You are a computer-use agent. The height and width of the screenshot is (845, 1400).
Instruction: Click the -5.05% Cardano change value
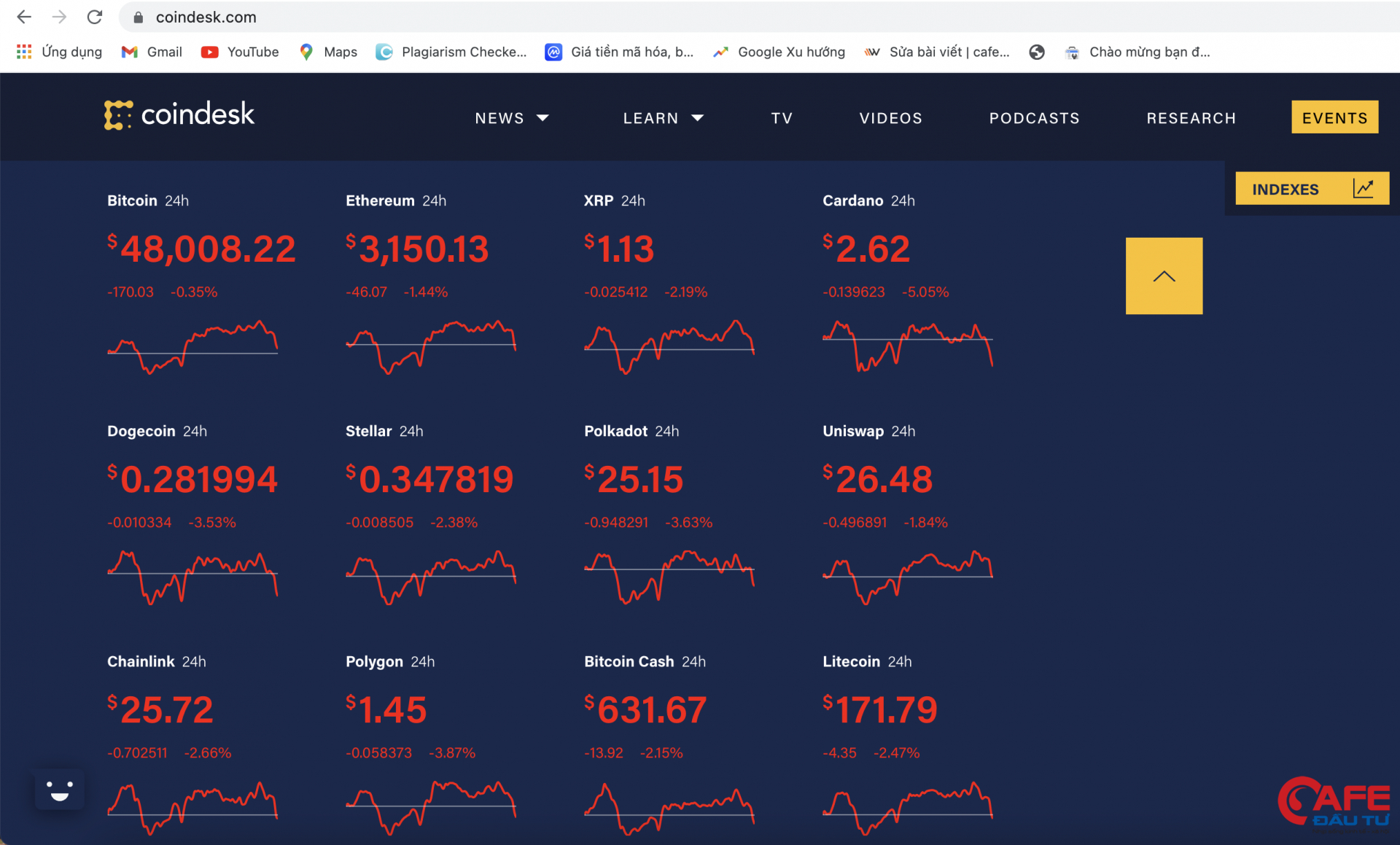(x=925, y=292)
